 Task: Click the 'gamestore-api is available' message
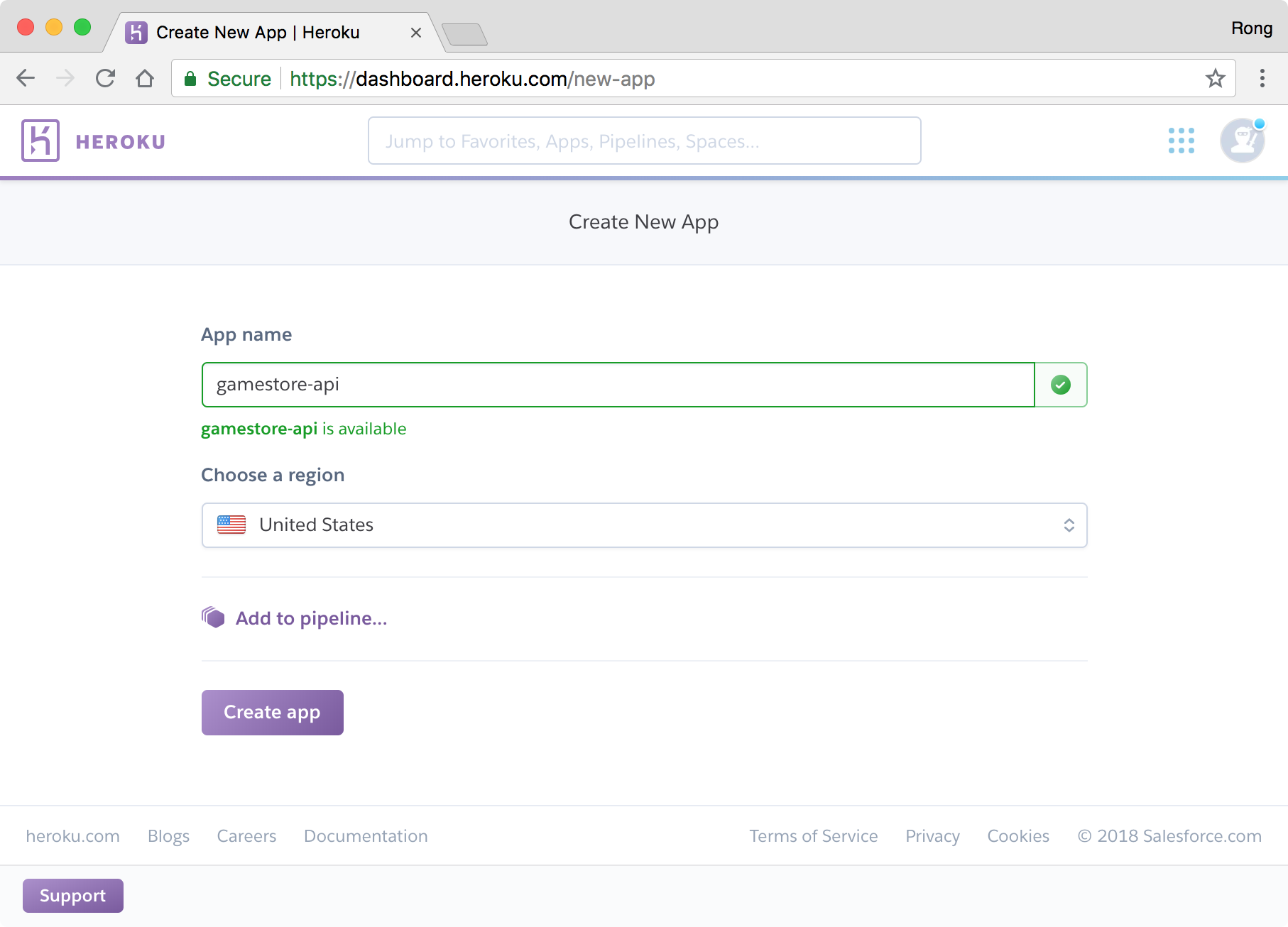(304, 429)
